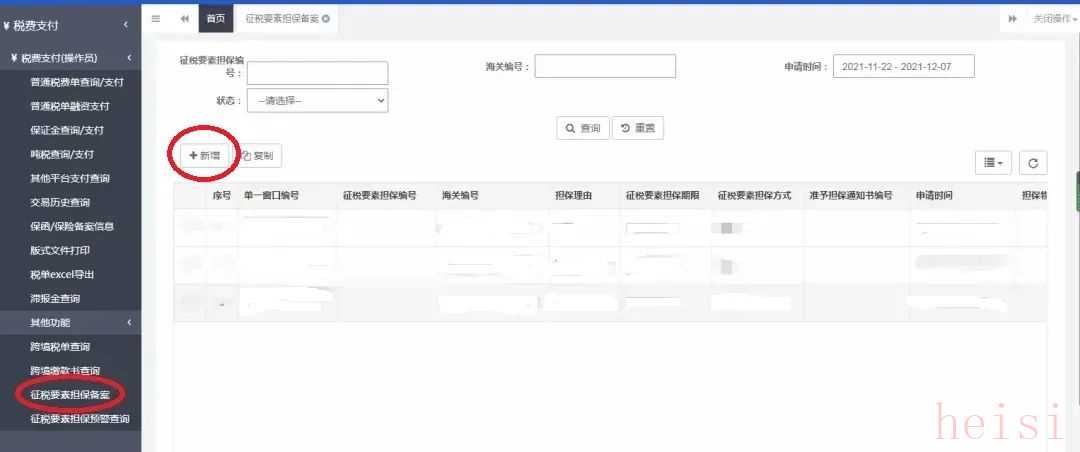This screenshot has height=452, width=1080.
Task: Refresh the table with the reload icon
Action: (x=1033, y=163)
